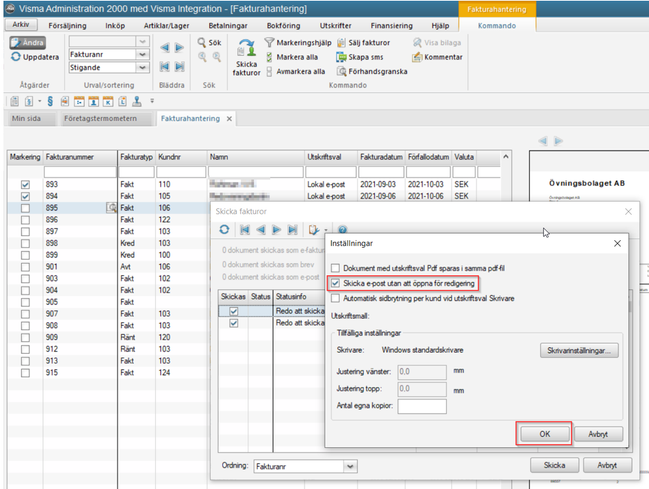Viewport: 649px width, 489px height.
Task: Click Avbryt in Skicka fakturor dialog
Action: (607, 465)
